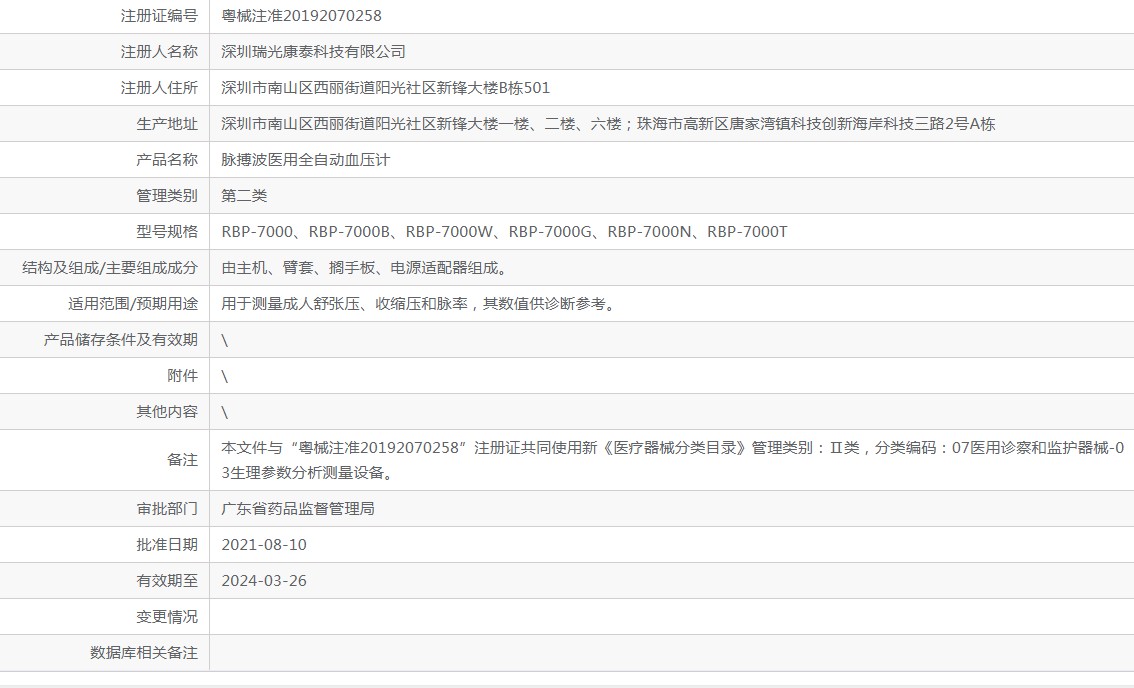This screenshot has width=1134, height=688.
Task: Select registration number 粤械注准20192070258 value
Action: click(x=301, y=15)
